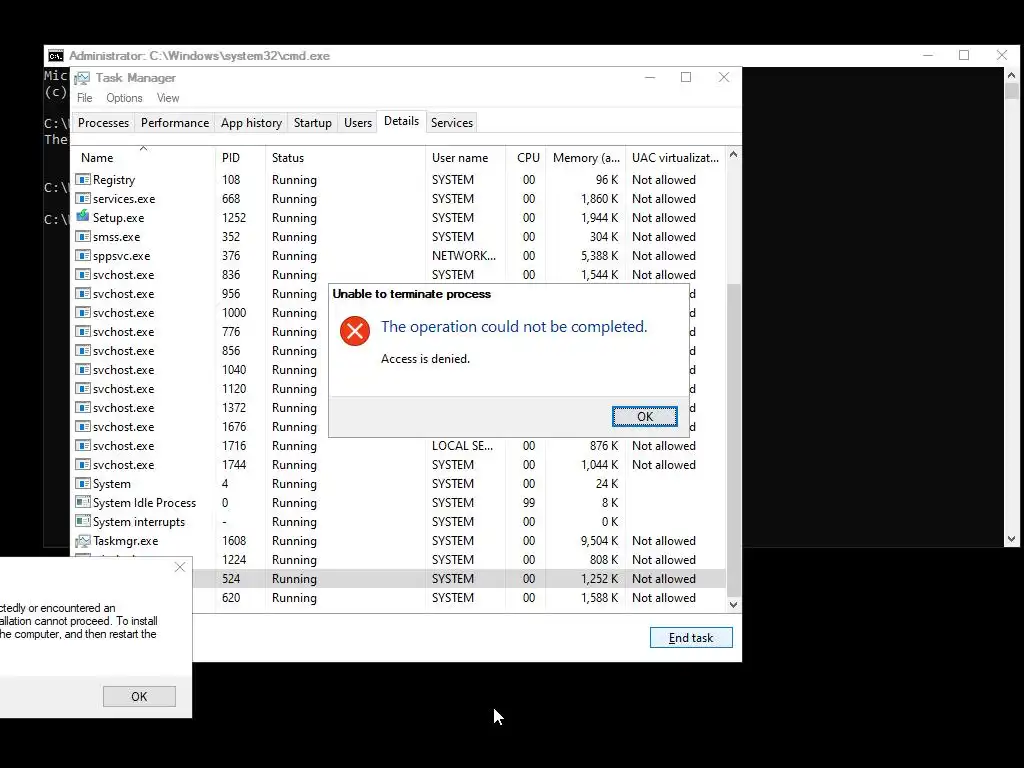Select the row with PID 620
Image resolution: width=1024 pixels, height=768 pixels.
tap(458, 598)
